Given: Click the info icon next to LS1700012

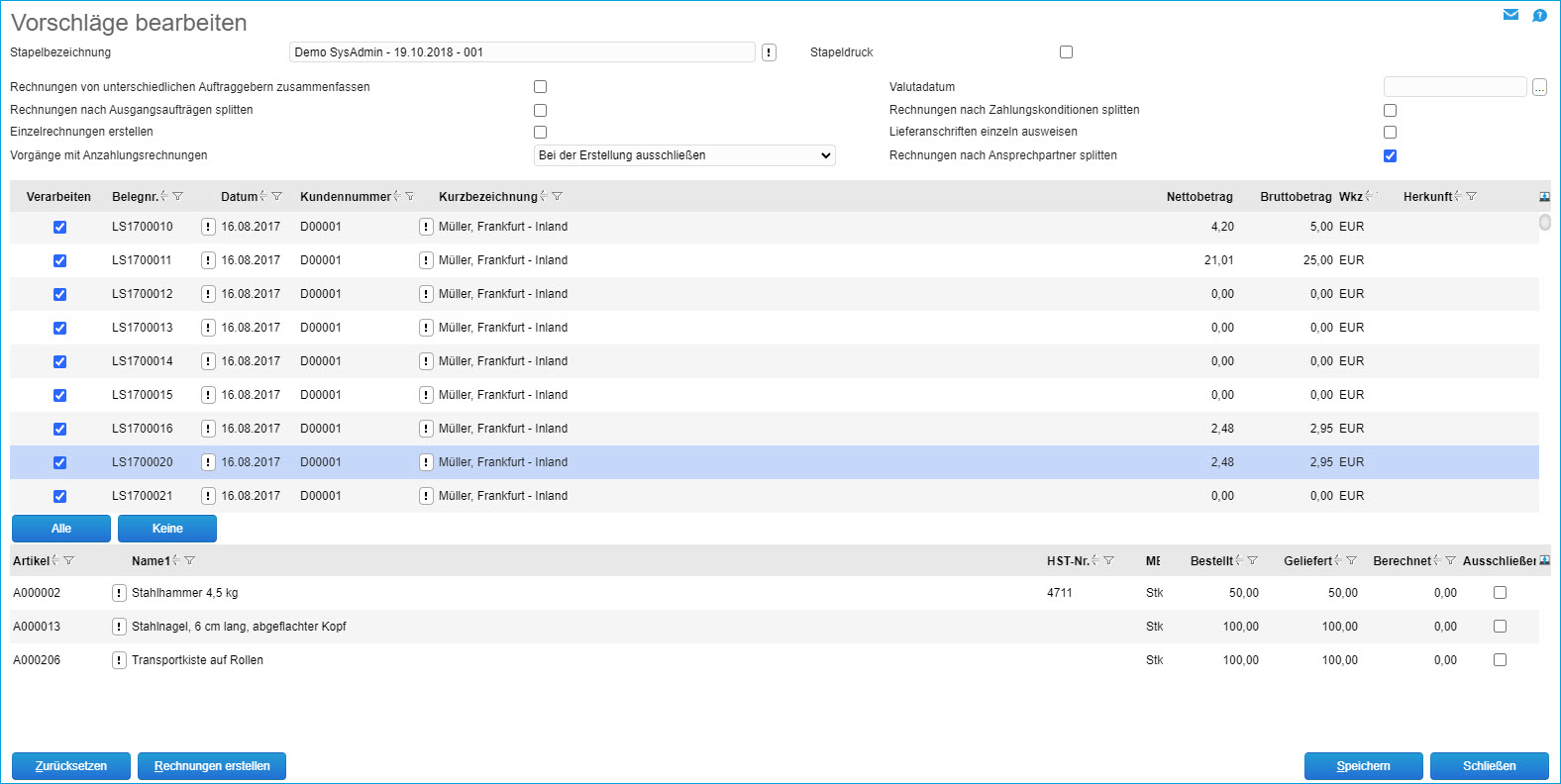Looking at the screenshot, I should tap(208, 294).
